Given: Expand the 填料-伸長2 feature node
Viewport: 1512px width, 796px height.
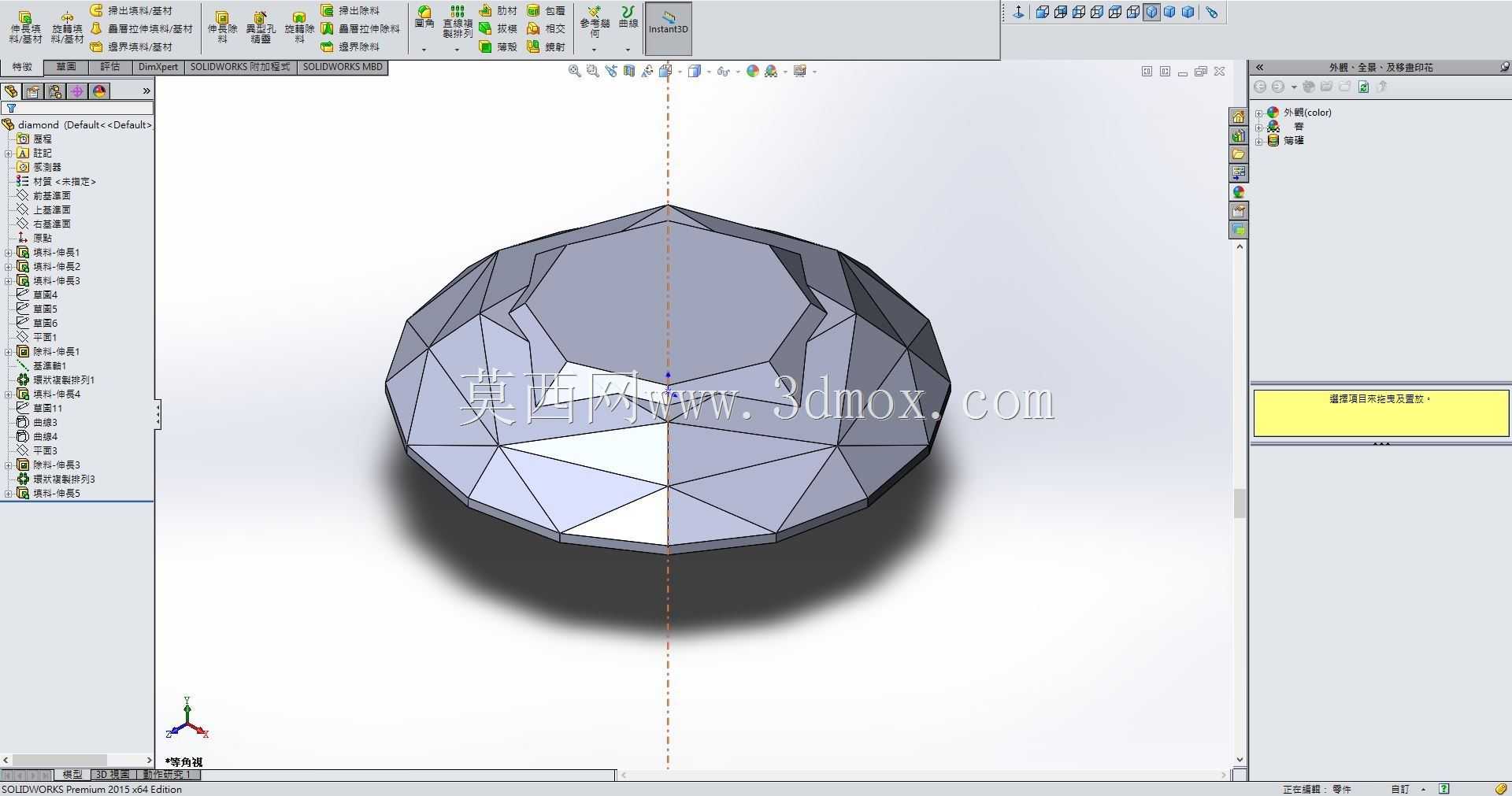Looking at the screenshot, I should [8, 267].
